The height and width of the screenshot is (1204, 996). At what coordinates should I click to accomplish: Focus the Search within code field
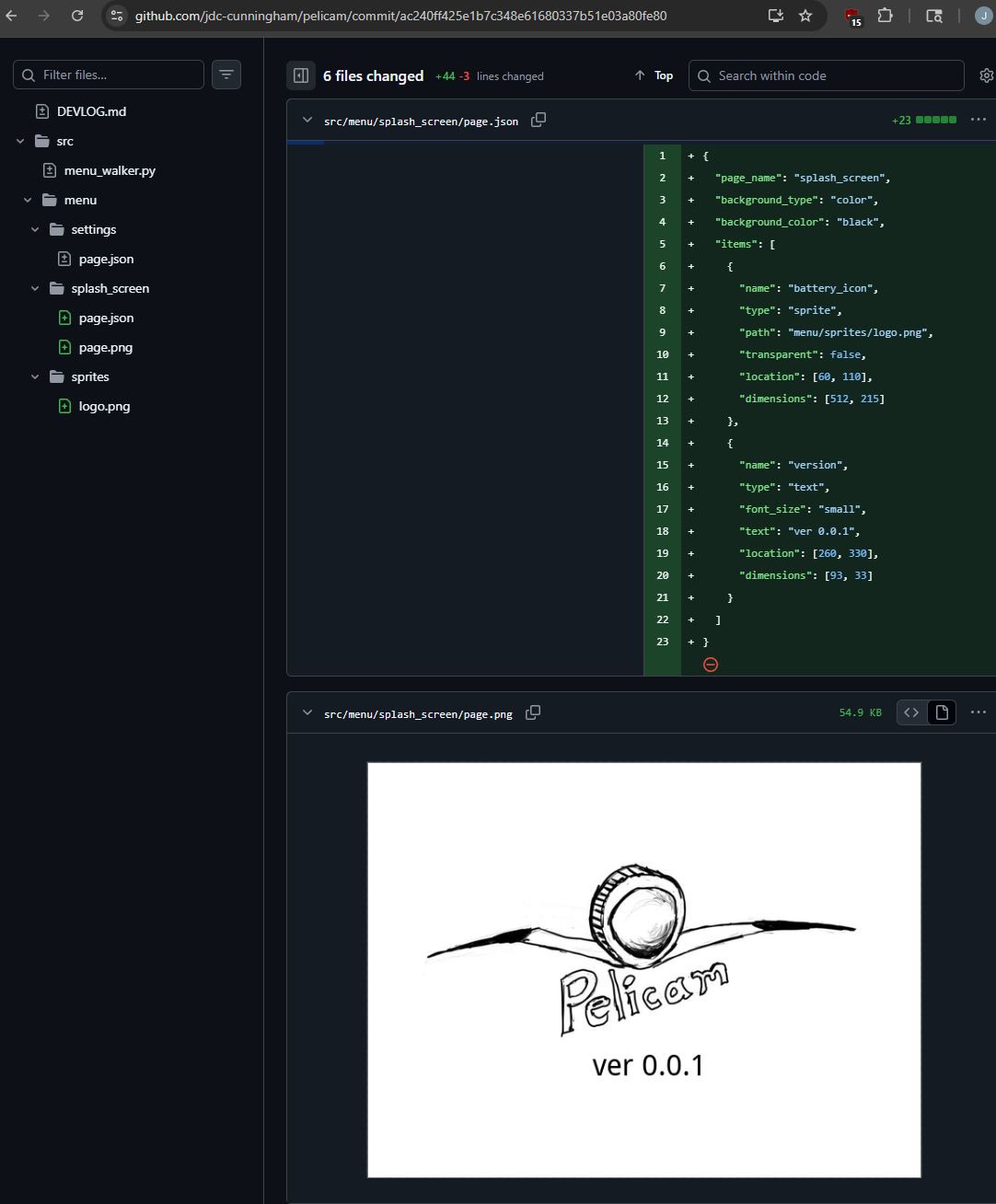826,75
